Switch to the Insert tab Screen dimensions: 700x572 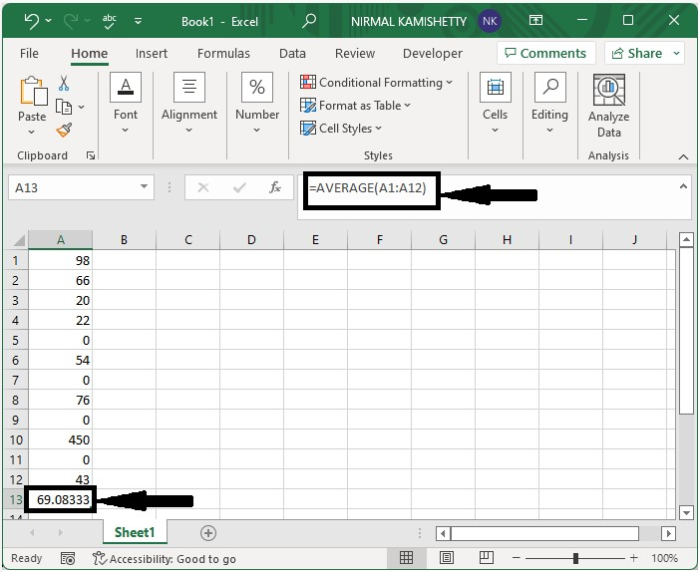pyautogui.click(x=151, y=54)
